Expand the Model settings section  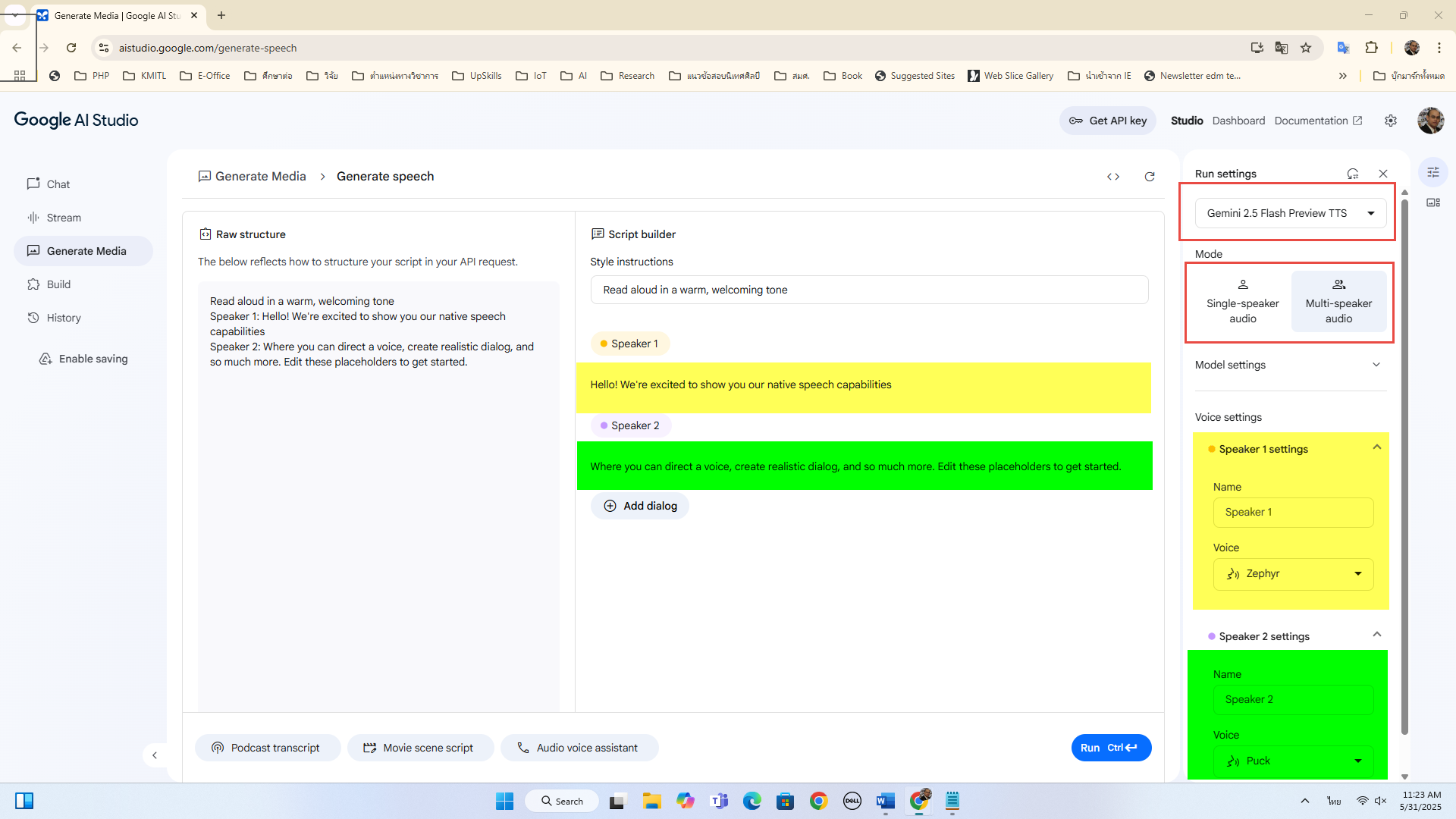pyautogui.click(x=1289, y=365)
